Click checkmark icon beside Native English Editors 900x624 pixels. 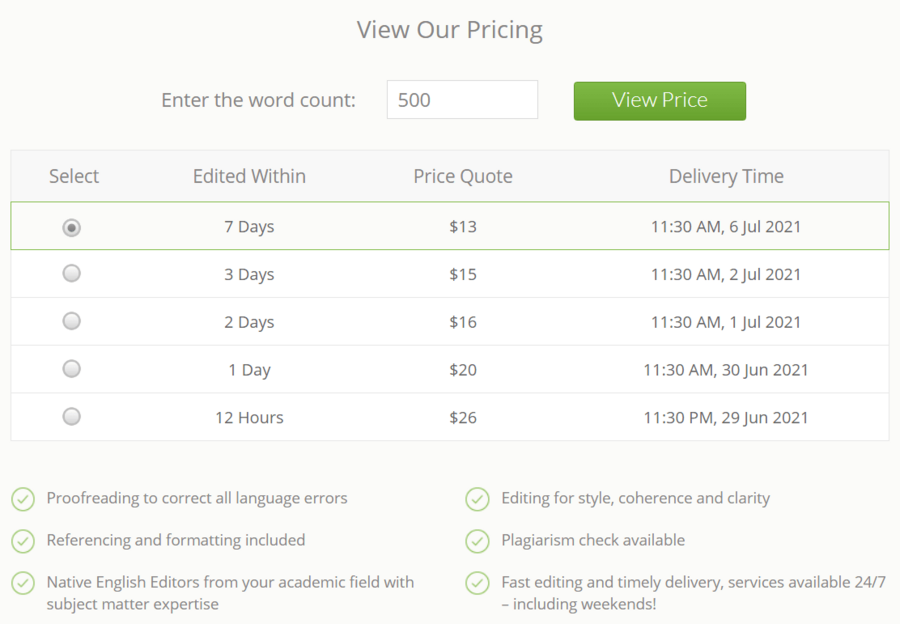(x=23, y=583)
